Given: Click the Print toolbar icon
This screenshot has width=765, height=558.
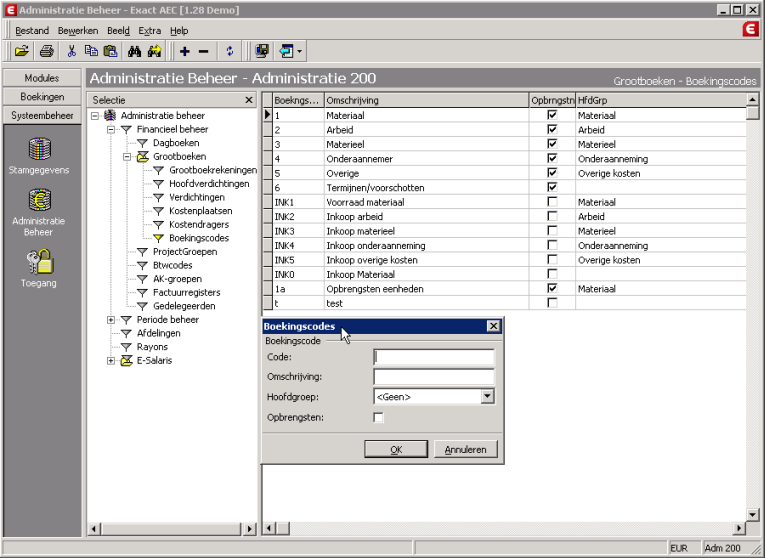Looking at the screenshot, I should coord(47,51).
